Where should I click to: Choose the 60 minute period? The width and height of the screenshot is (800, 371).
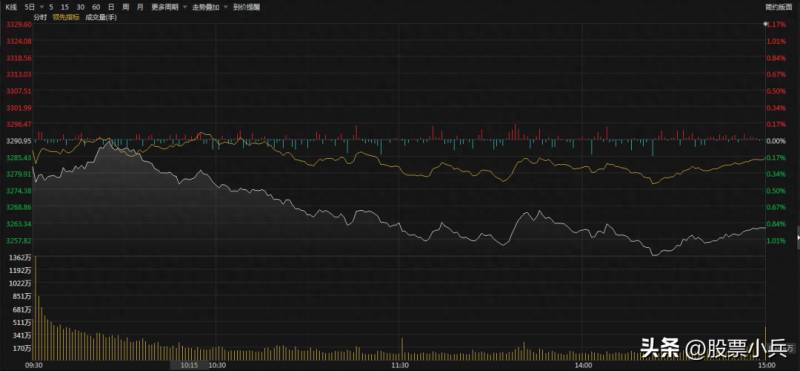click(95, 8)
